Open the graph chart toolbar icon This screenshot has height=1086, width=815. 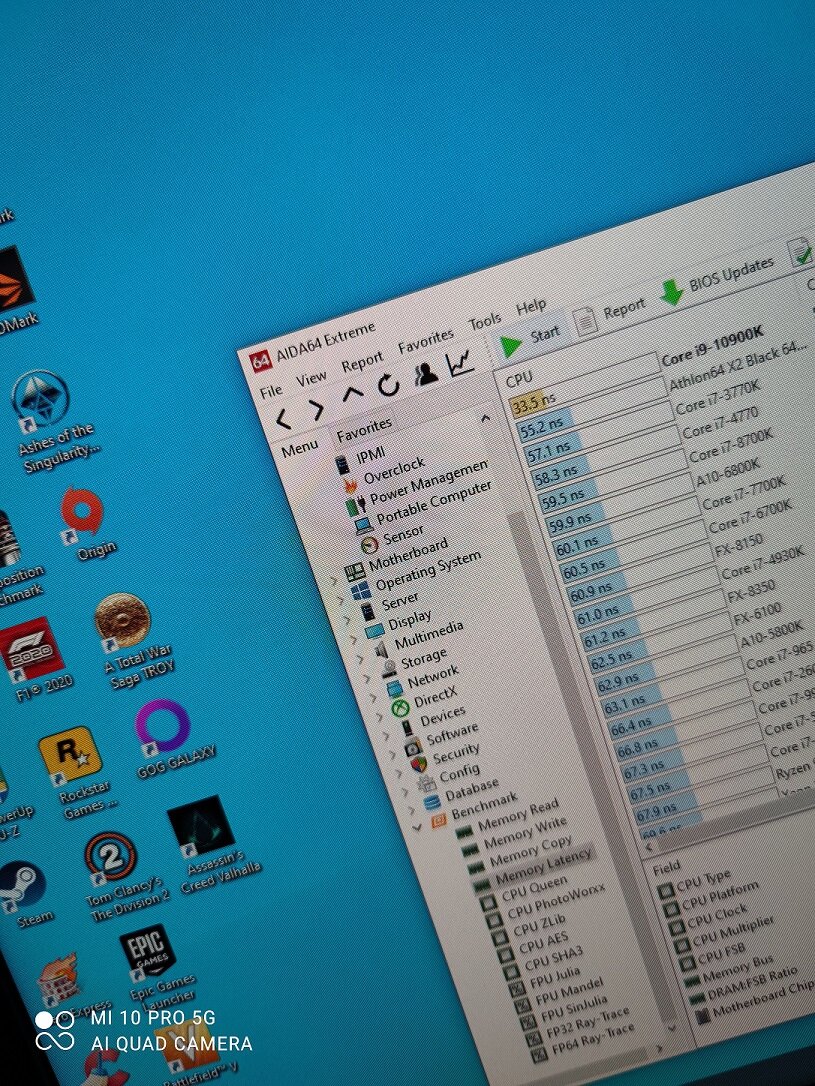[x=460, y=364]
